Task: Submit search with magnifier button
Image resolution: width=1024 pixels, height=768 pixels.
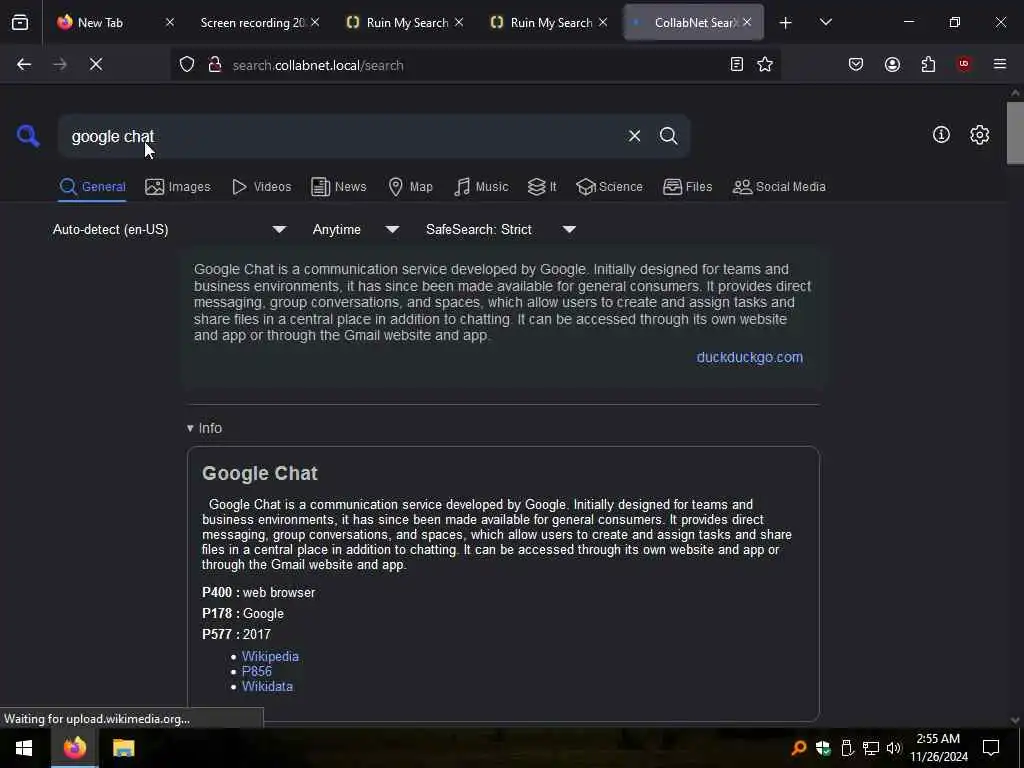Action: [668, 136]
